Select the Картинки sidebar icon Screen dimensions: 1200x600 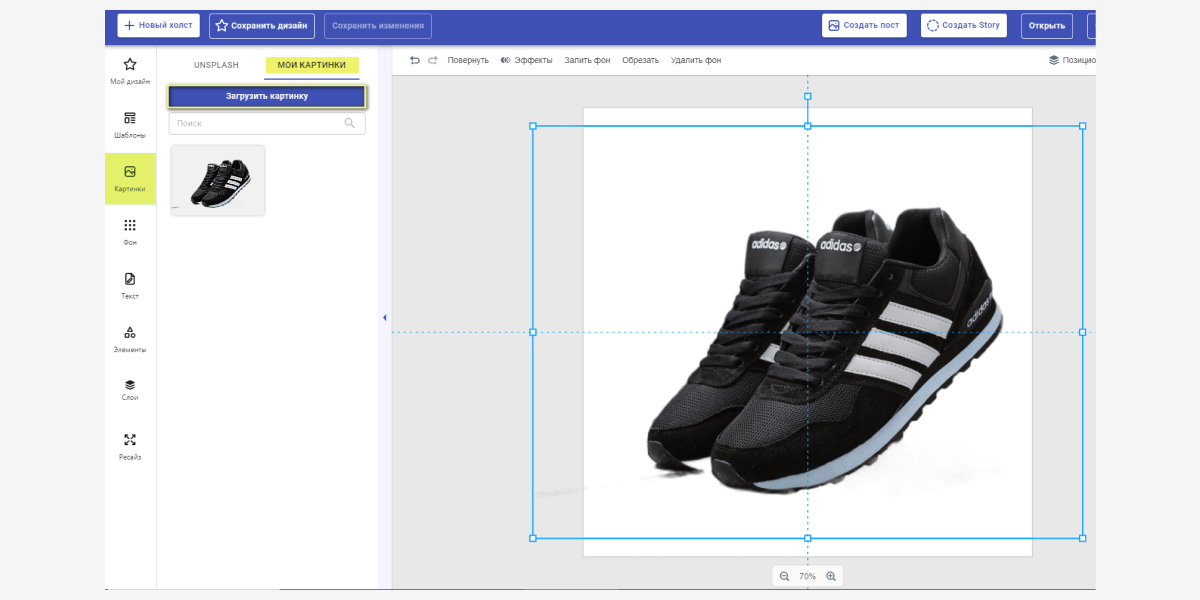[x=130, y=172]
